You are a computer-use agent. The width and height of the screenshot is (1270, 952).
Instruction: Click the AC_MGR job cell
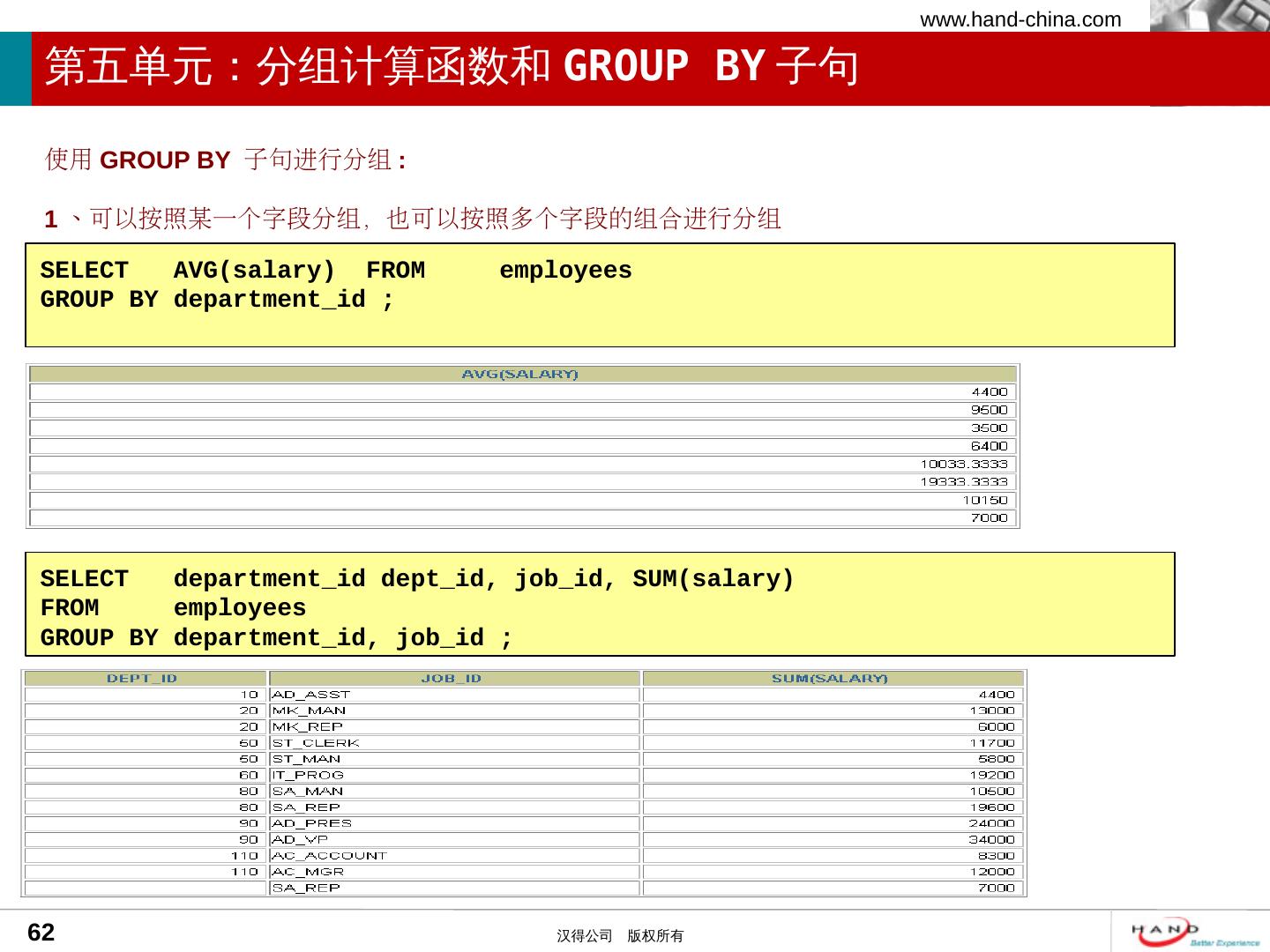[454, 872]
